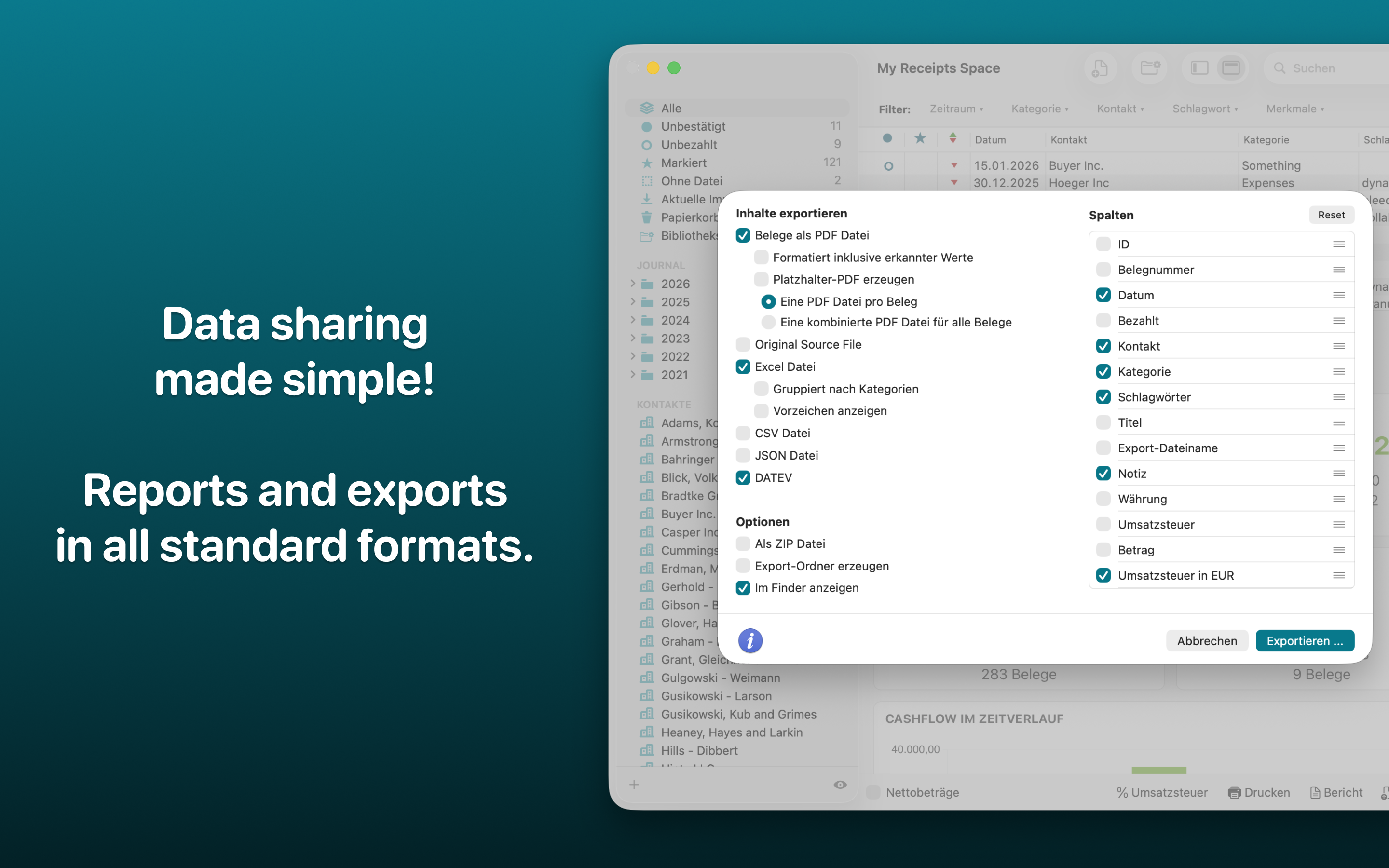The width and height of the screenshot is (1389, 868).
Task: Select Alle in the sidebar
Action: (671, 108)
